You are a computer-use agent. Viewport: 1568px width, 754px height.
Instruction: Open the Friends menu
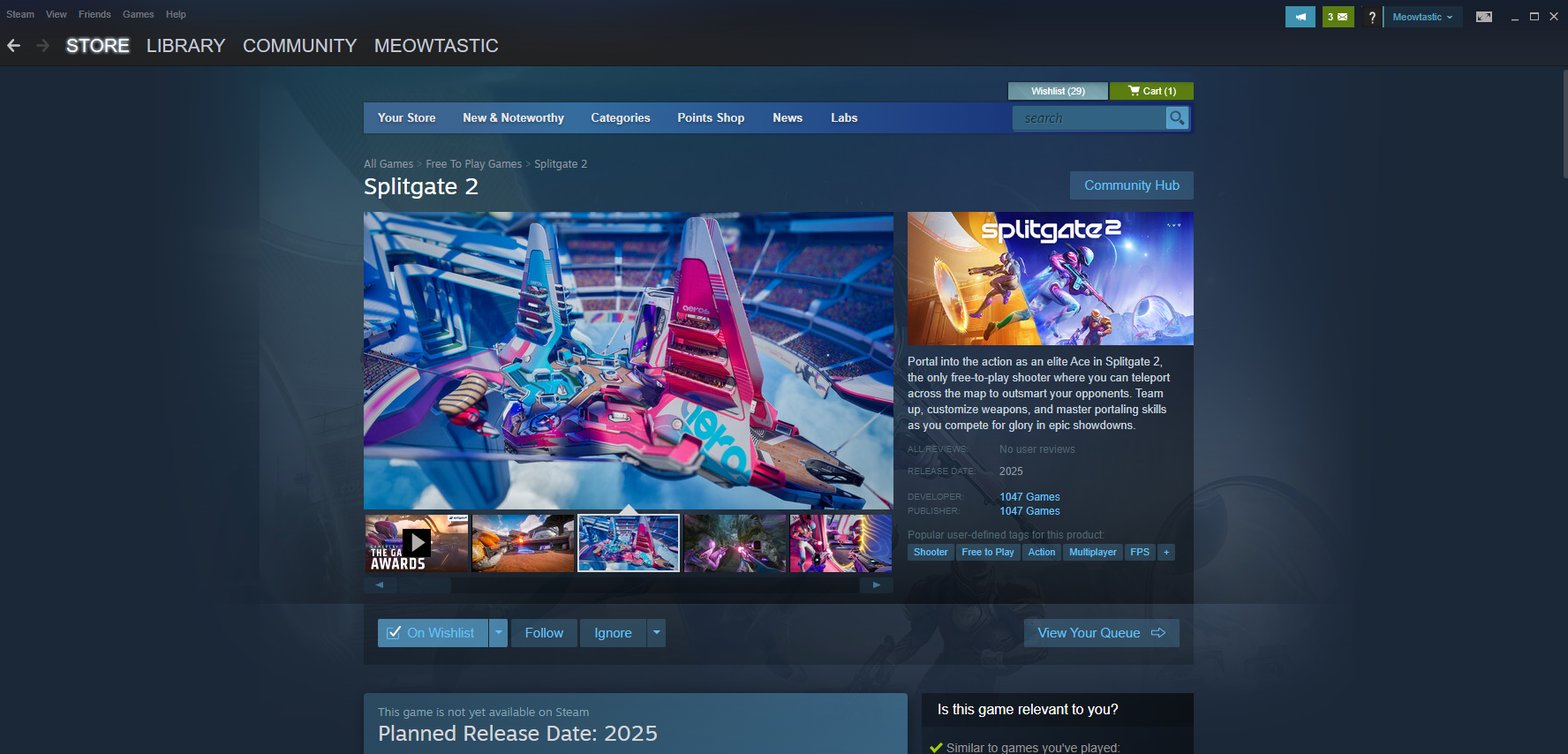pos(94,14)
